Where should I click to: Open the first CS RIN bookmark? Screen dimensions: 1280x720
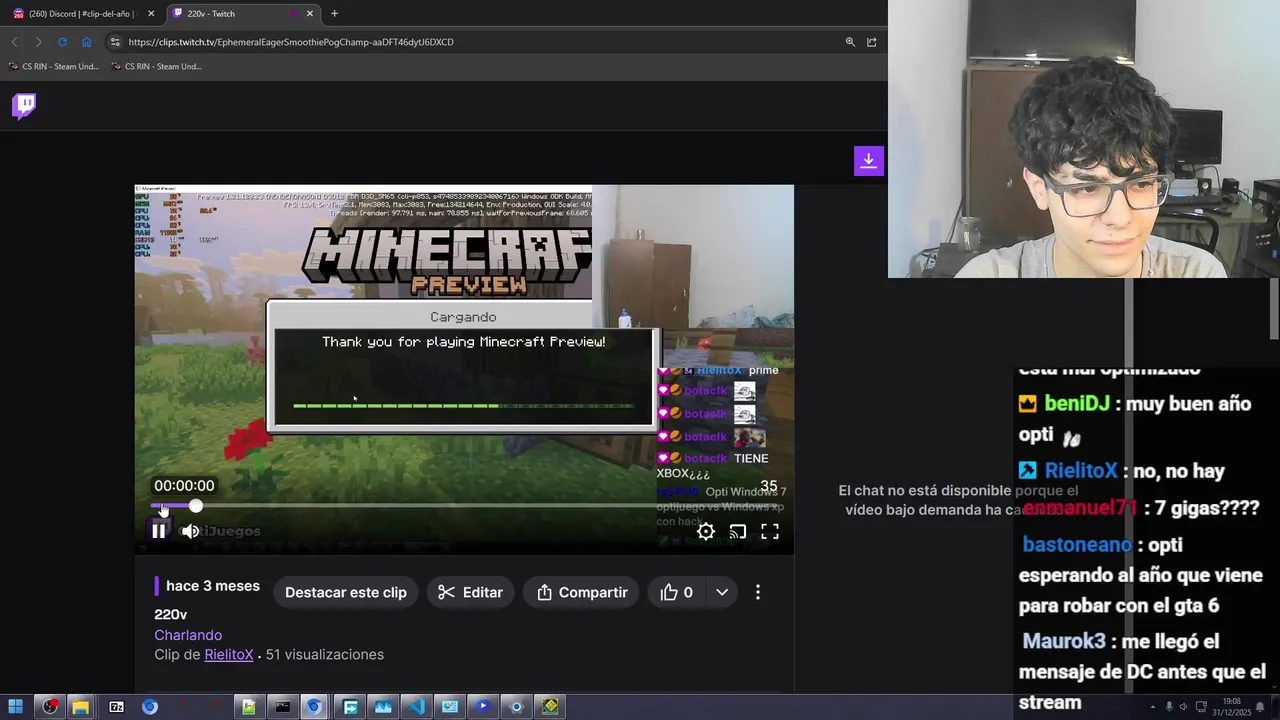coord(53,67)
